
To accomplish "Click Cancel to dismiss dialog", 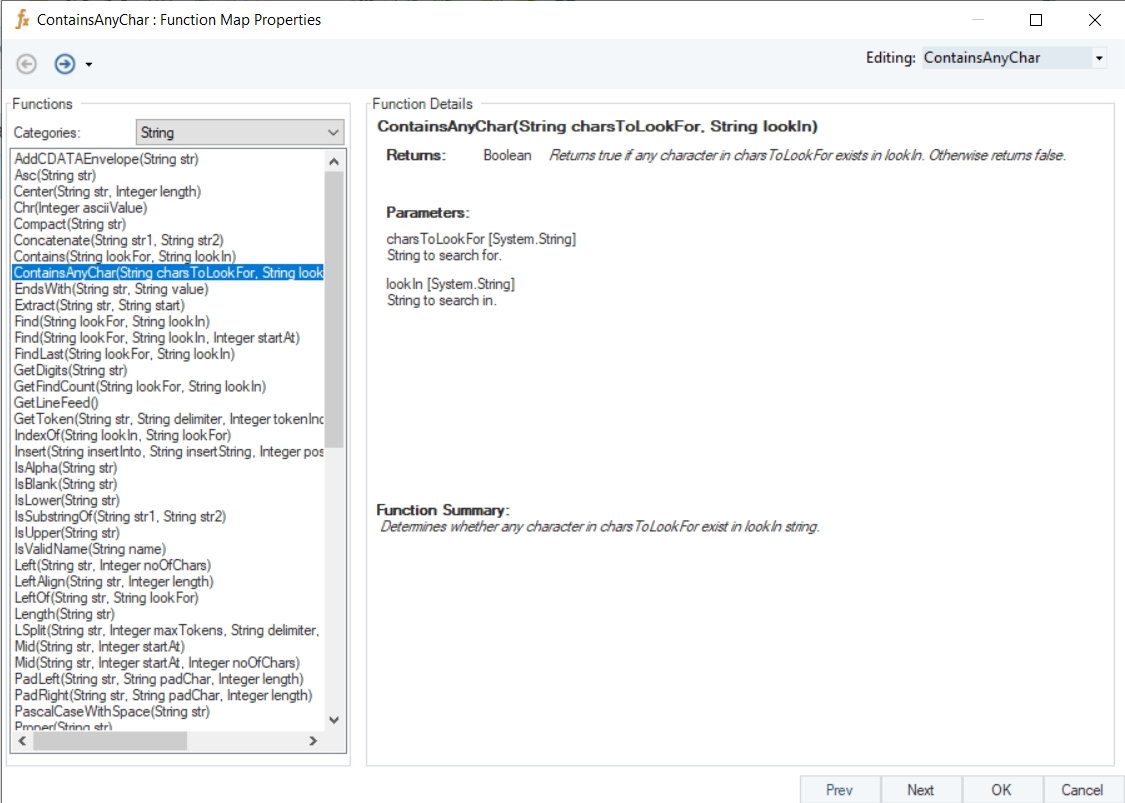I will 1082,789.
